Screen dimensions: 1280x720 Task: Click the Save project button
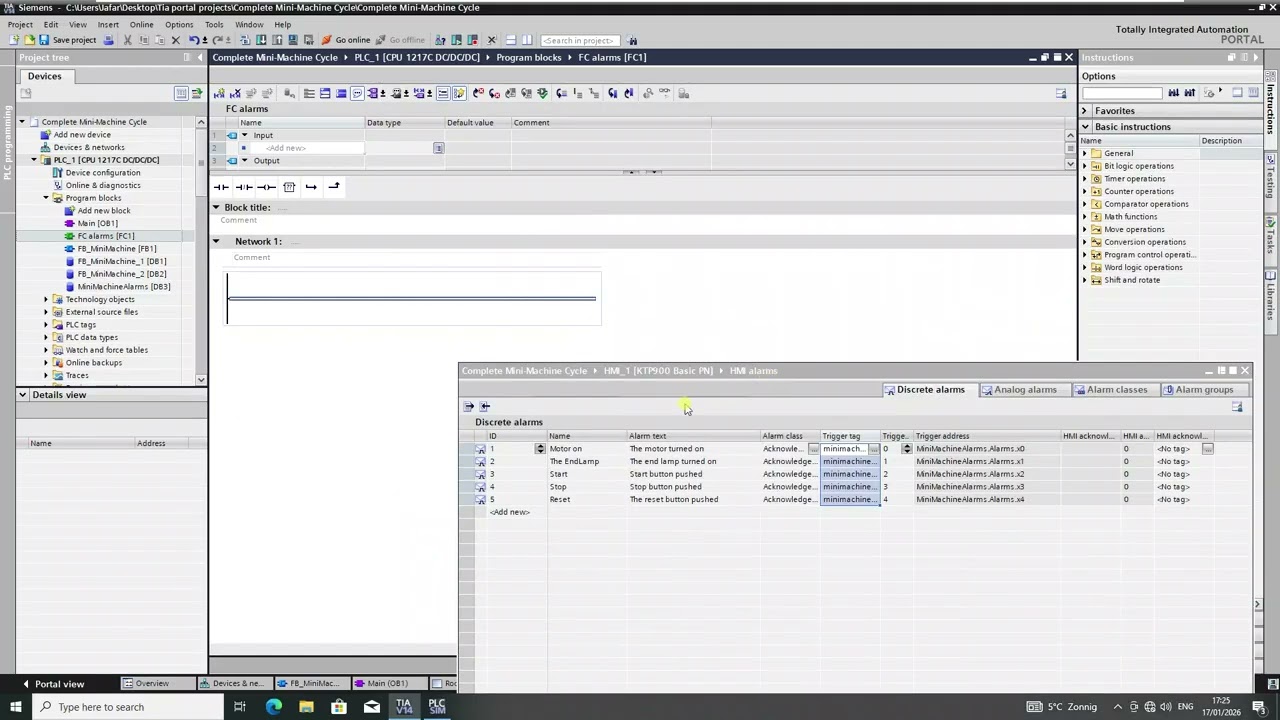click(x=67, y=40)
